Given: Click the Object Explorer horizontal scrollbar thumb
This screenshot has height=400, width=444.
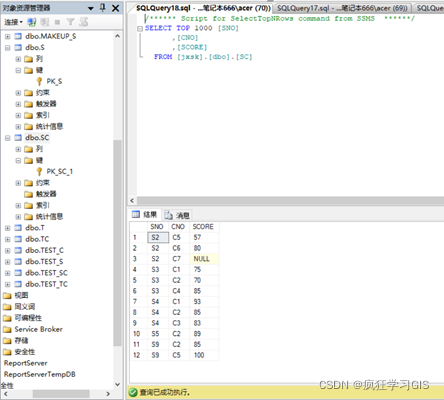Looking at the screenshot, I should 61,394.
